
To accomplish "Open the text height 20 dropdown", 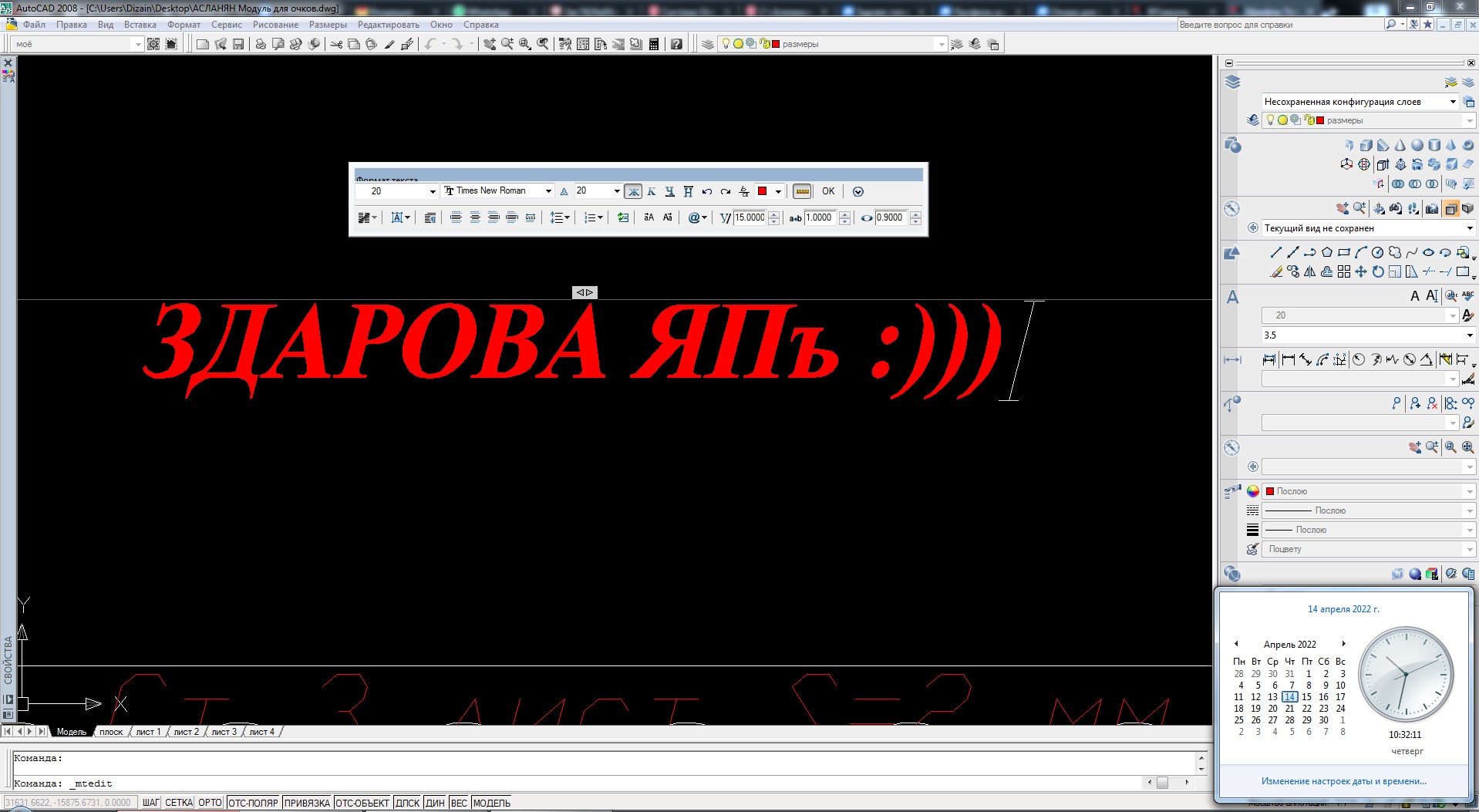I will [x=616, y=191].
